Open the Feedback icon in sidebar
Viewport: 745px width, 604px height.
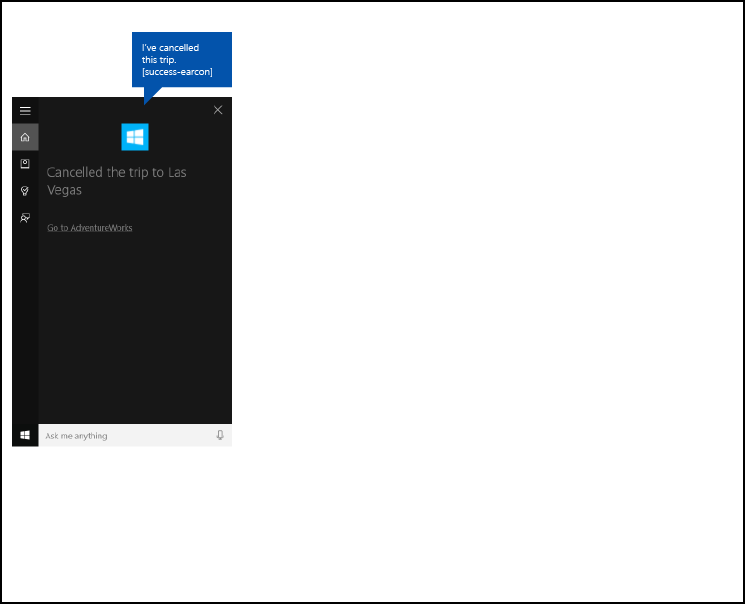tap(25, 218)
